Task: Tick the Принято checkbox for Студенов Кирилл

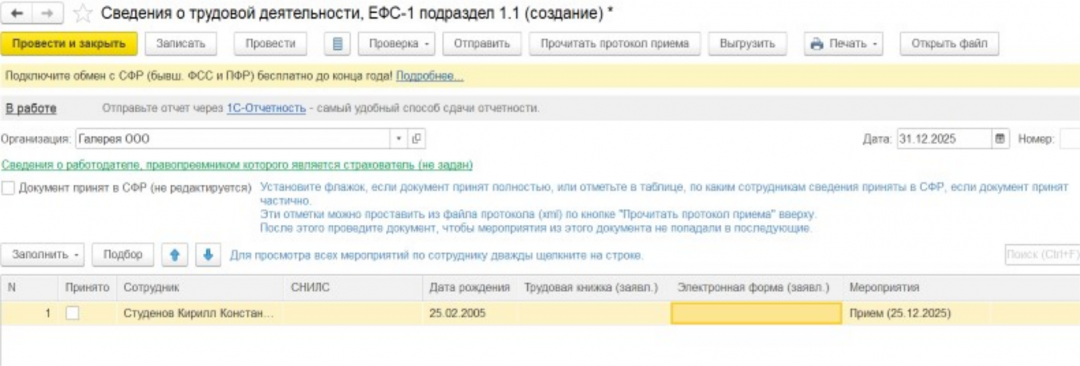Action: [72, 313]
